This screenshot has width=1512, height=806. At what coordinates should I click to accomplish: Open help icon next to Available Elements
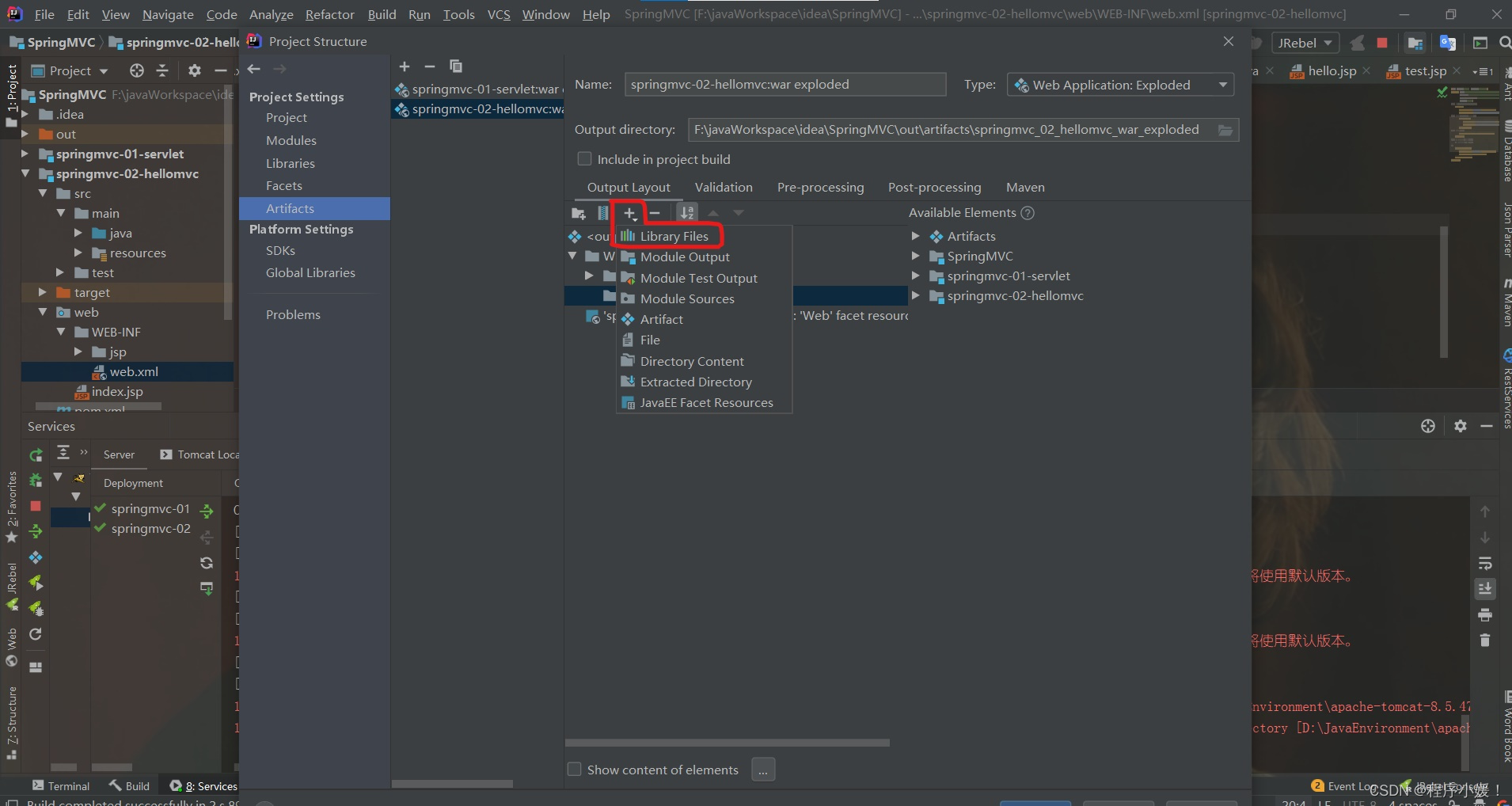tap(1028, 213)
